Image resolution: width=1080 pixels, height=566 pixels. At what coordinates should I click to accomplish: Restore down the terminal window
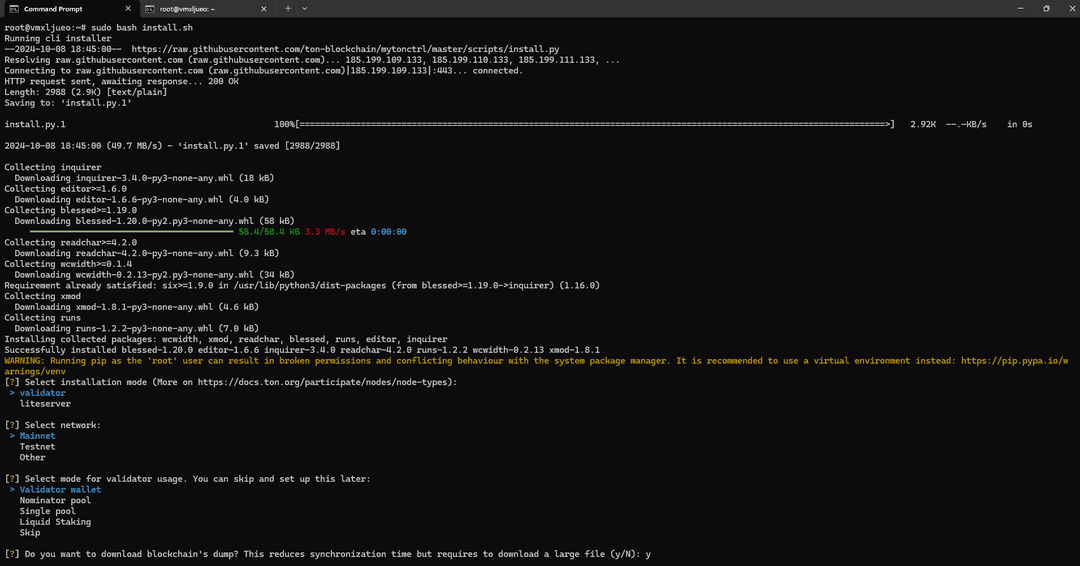click(x=1045, y=8)
